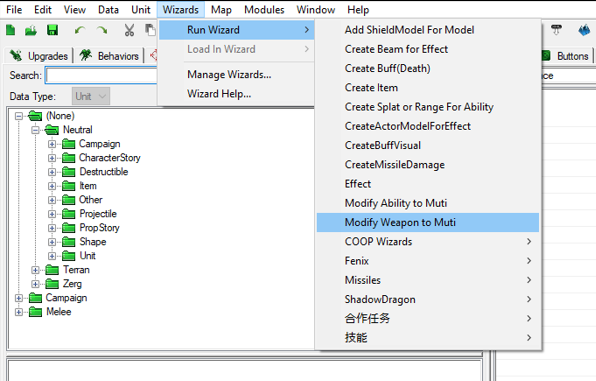Open the Map menu
The height and width of the screenshot is (381, 596).
[221, 10]
